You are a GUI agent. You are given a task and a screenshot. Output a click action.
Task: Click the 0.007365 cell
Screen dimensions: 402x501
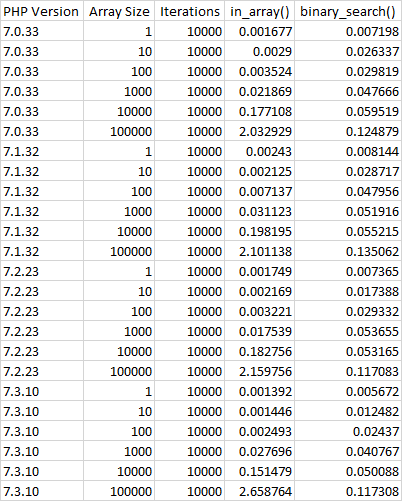point(348,271)
